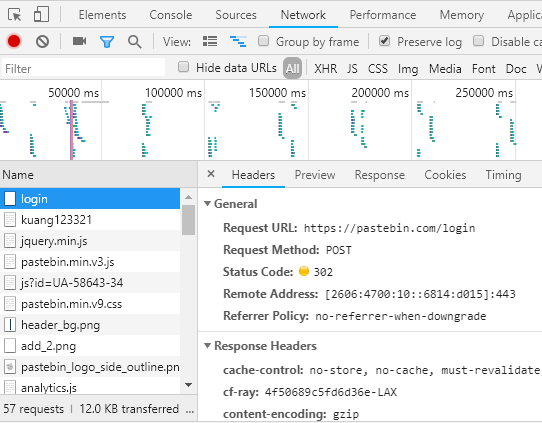
Task: Open search with the magnifier icon
Action: 134,42
